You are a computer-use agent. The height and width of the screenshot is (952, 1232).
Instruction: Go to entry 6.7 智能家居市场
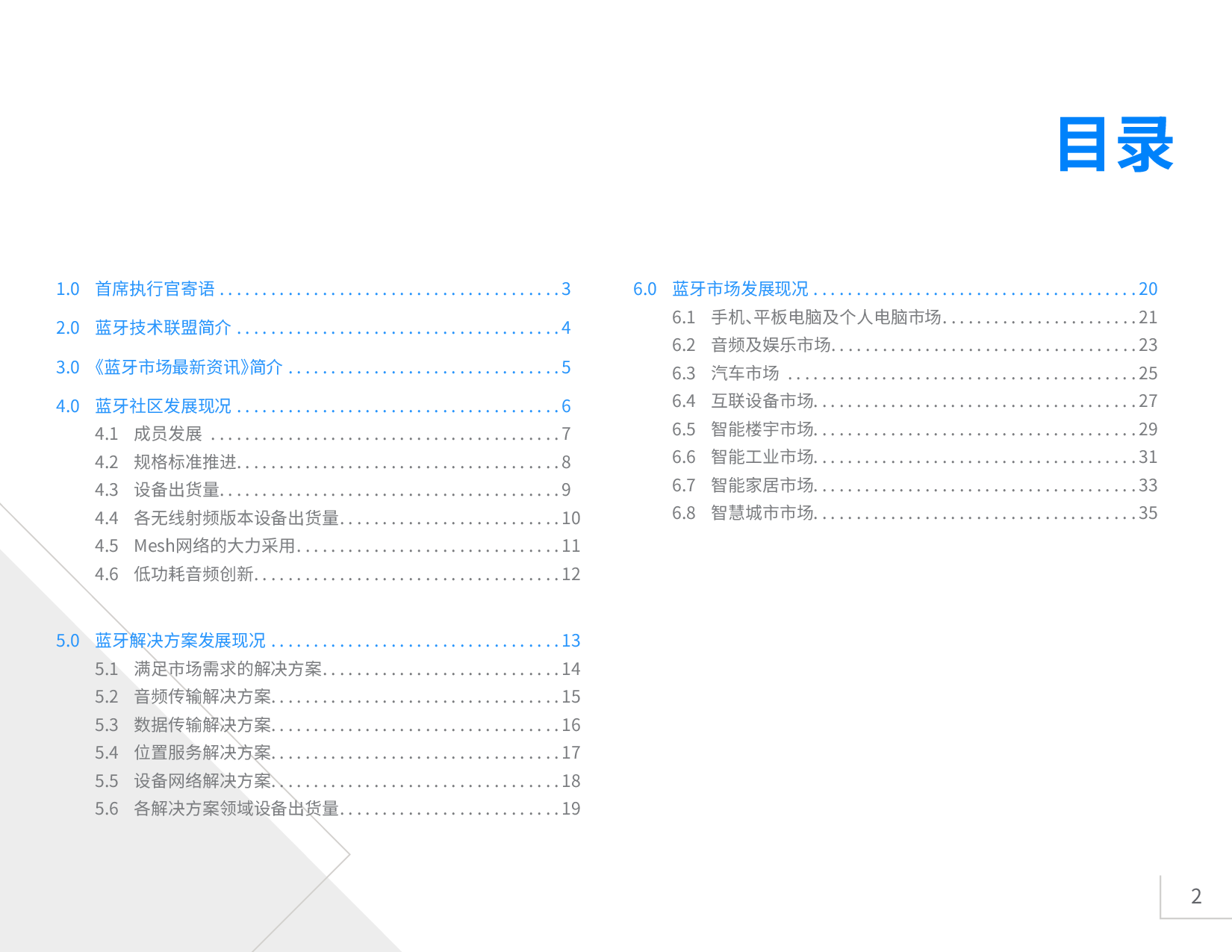(x=915, y=485)
